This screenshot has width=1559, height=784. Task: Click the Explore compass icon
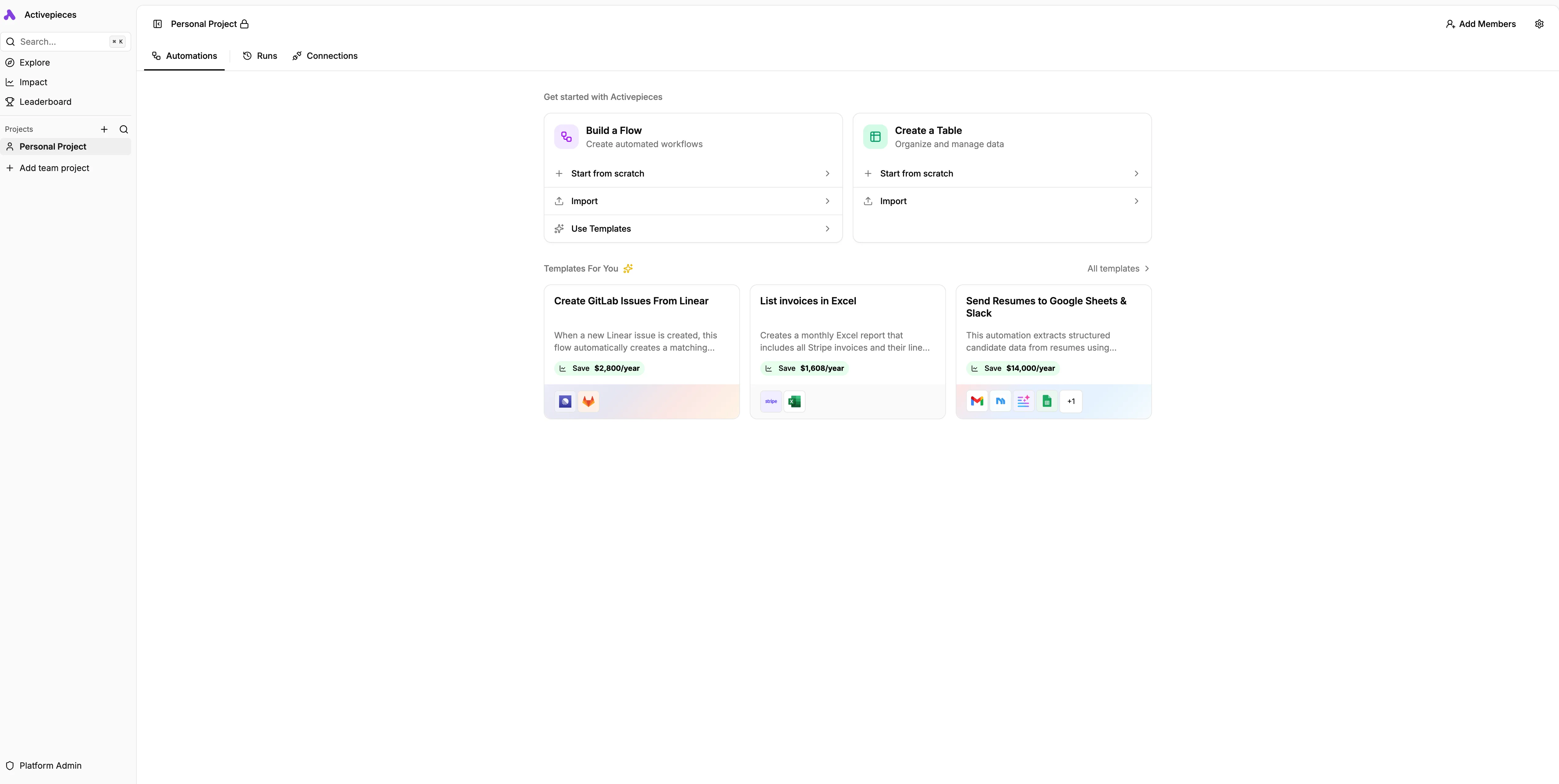pyautogui.click(x=10, y=63)
